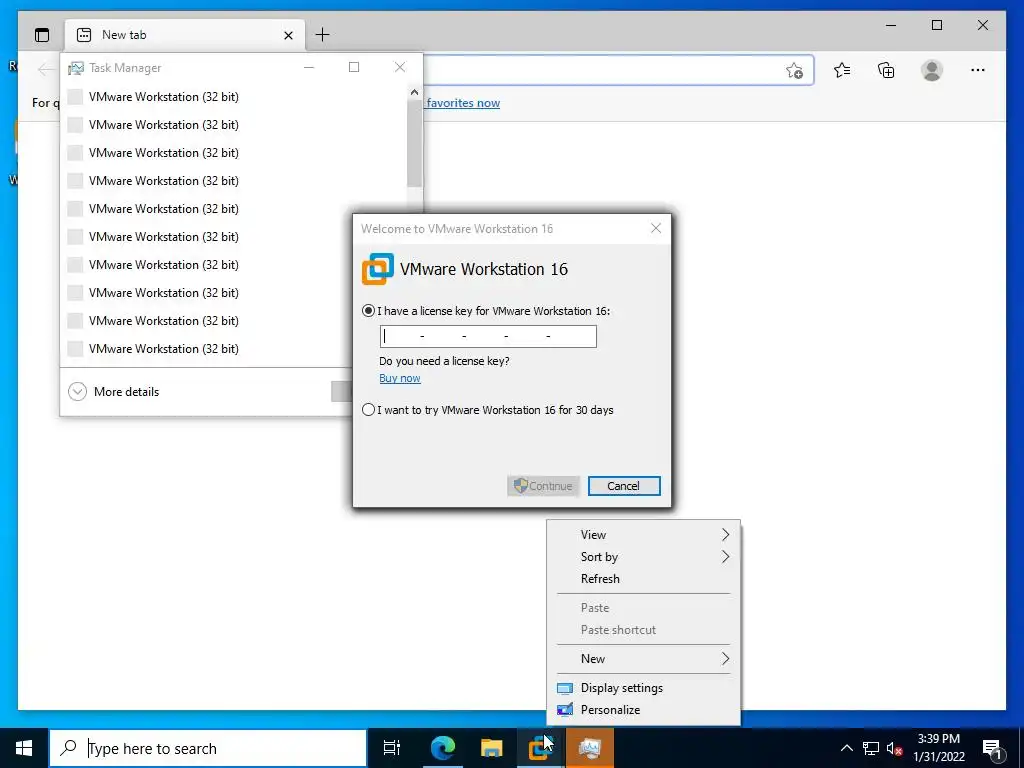Click the Task Manager vertical scrollbar thumb

(x=414, y=144)
